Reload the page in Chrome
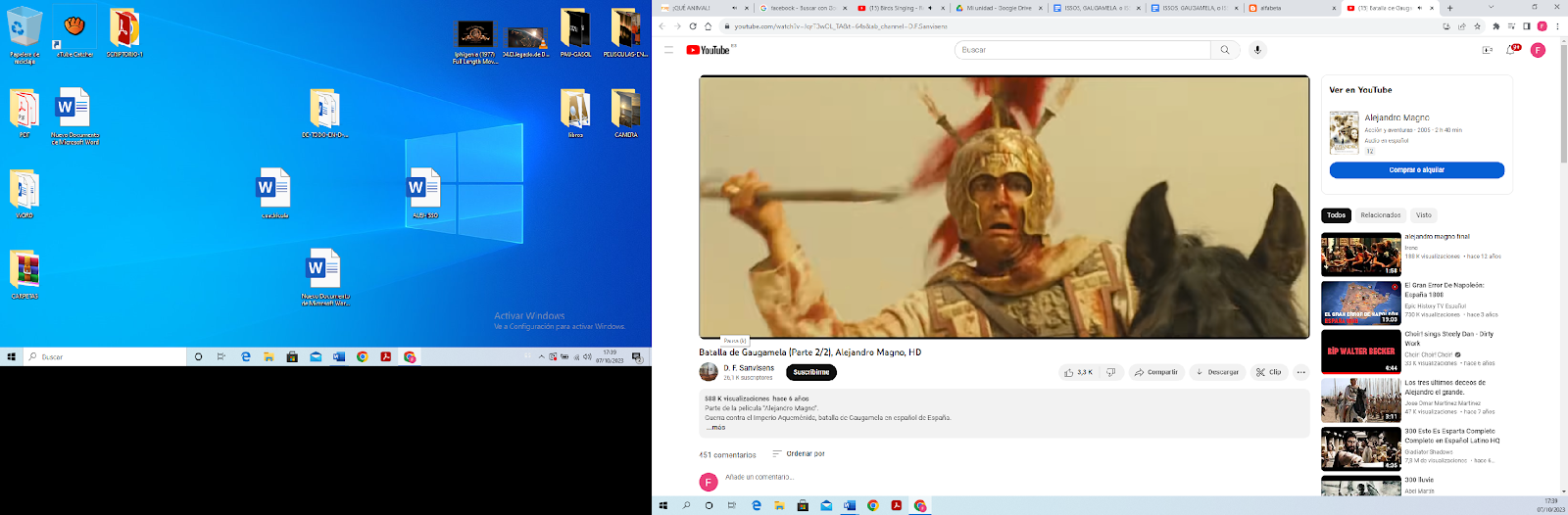1568x515 pixels. point(693,26)
